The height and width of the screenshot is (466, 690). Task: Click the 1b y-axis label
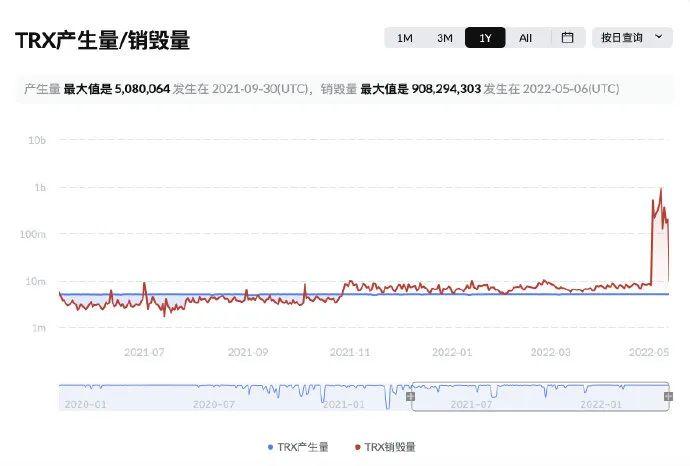pos(40,188)
